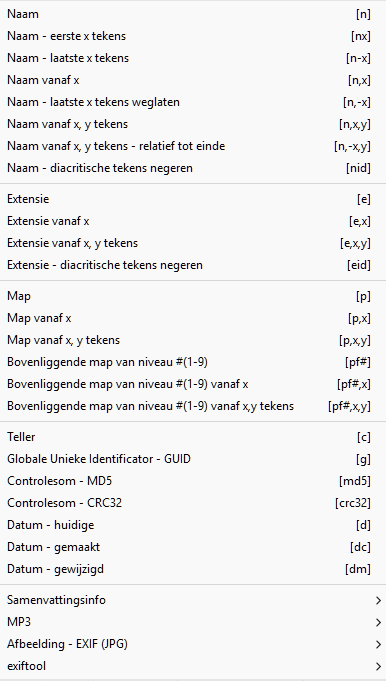Choose Naam - eerste x tekens

(193, 36)
